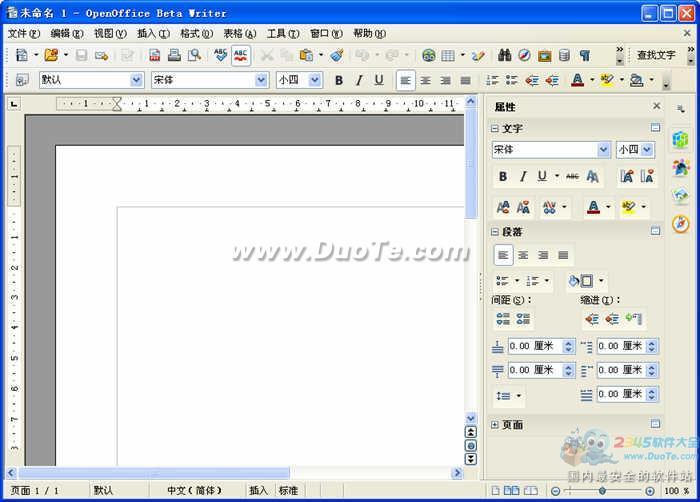Open Data Sources cylinder icon
The image size is (700, 502).
click(x=564, y=55)
